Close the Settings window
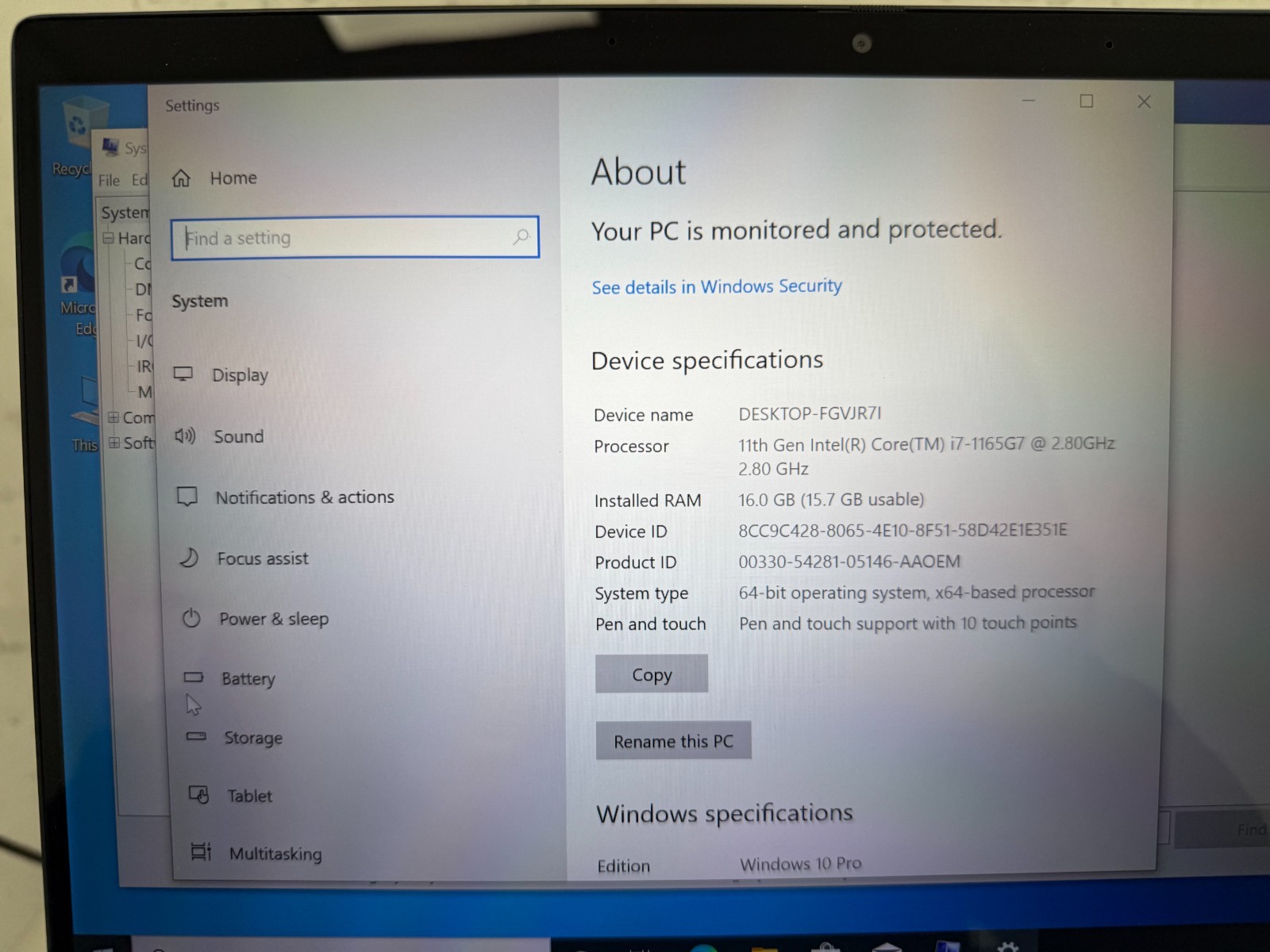1270x952 pixels. (1144, 102)
